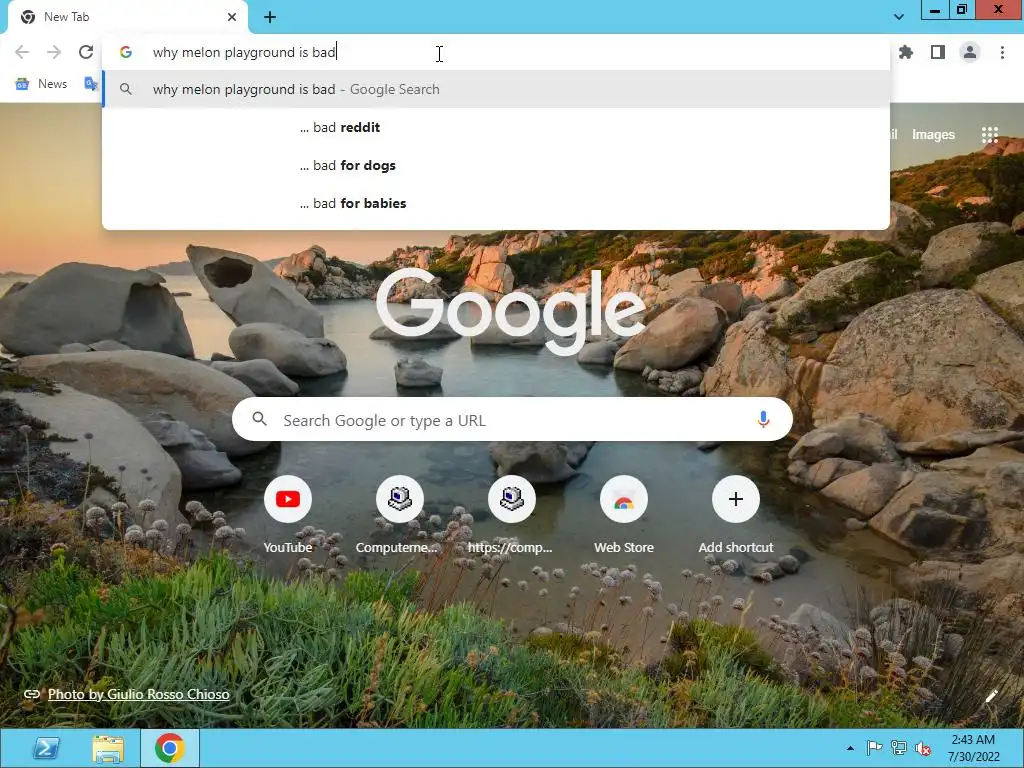Open the network tray icon
The height and width of the screenshot is (768, 1024).
pos(899,748)
